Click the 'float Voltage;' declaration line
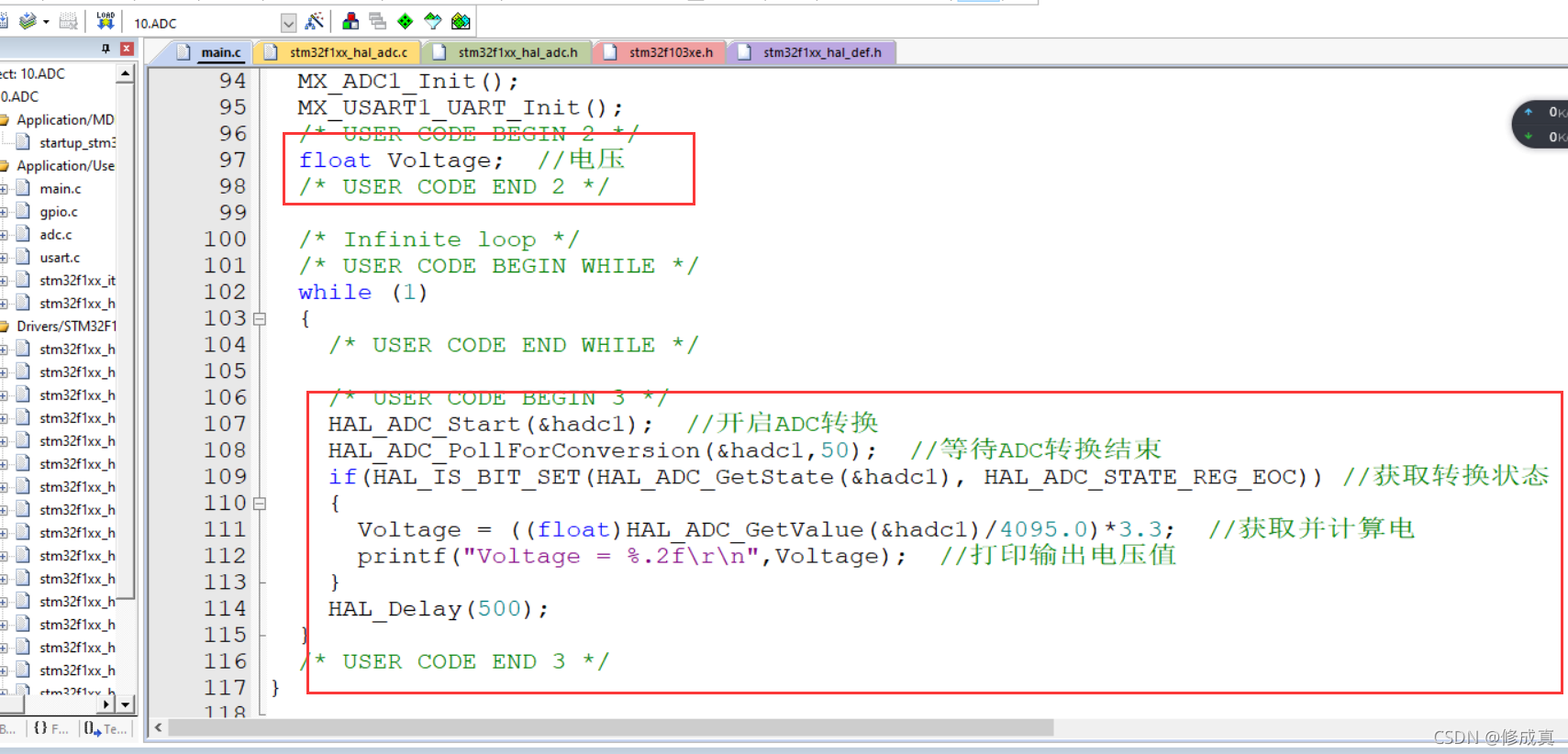The width and height of the screenshot is (1568, 754). tap(401, 161)
